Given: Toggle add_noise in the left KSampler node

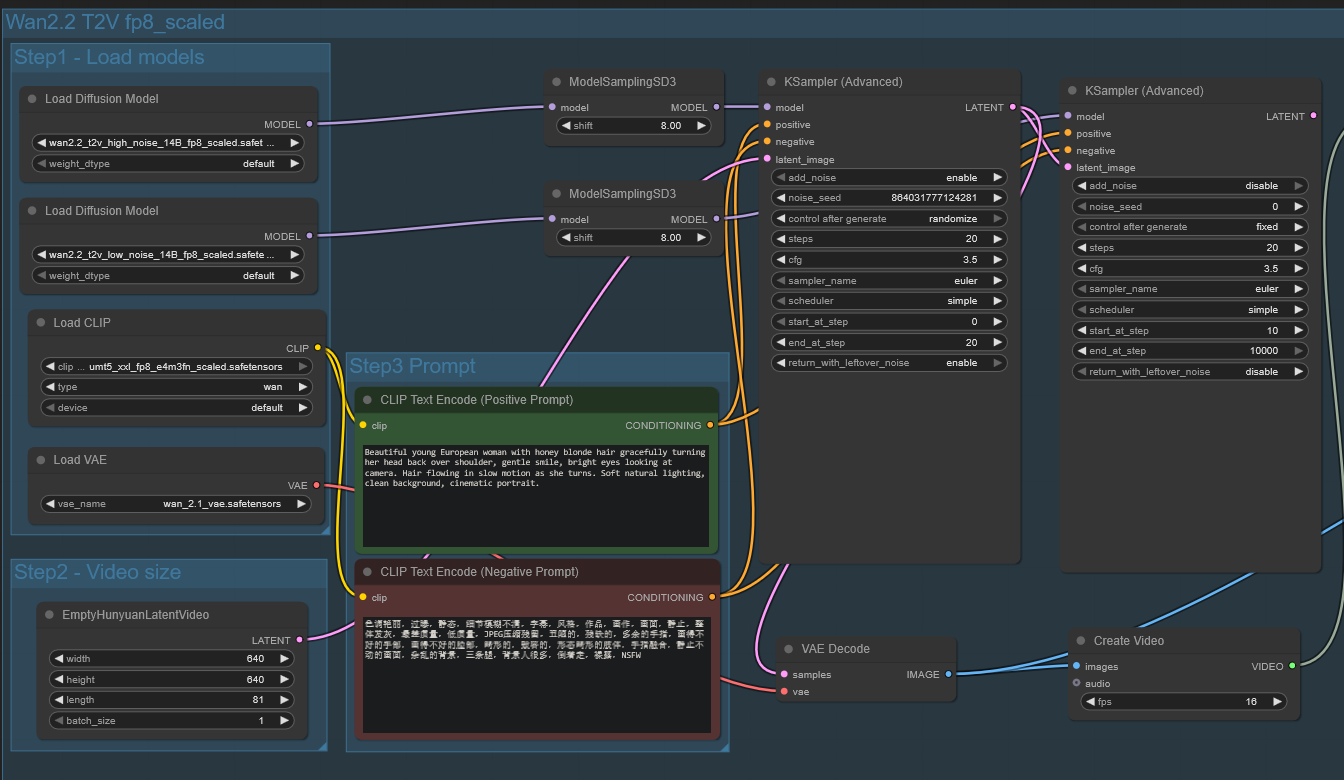Looking at the screenshot, I should pyautogui.click(x=888, y=177).
